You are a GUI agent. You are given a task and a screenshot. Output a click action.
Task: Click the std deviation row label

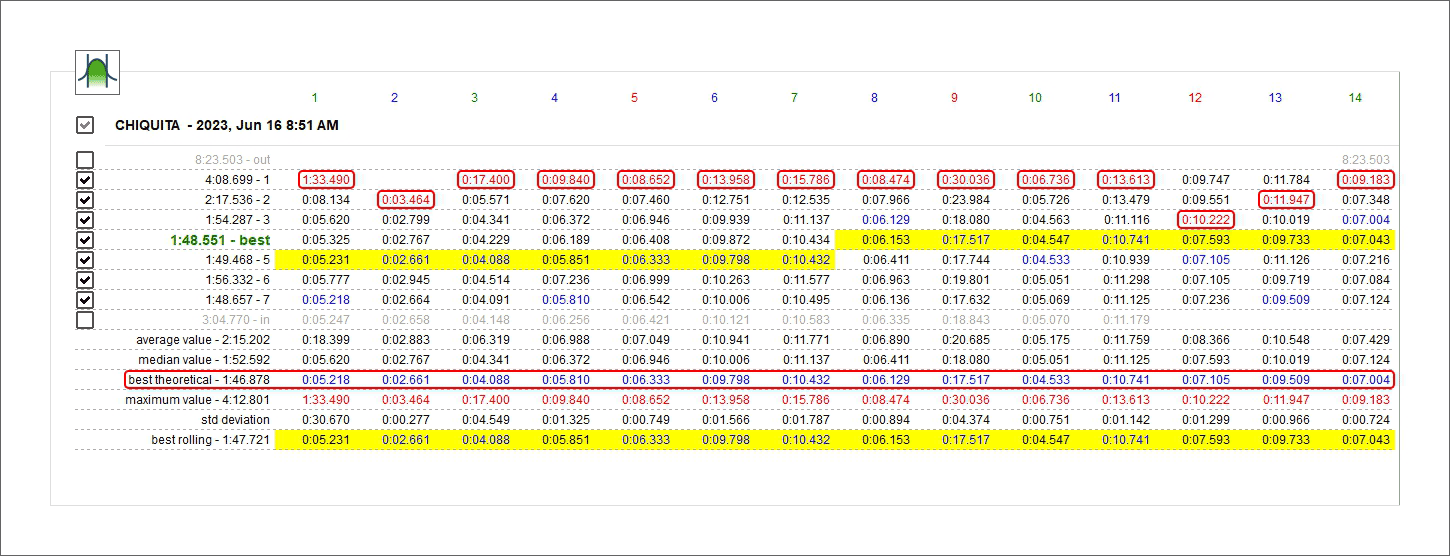tap(235, 420)
